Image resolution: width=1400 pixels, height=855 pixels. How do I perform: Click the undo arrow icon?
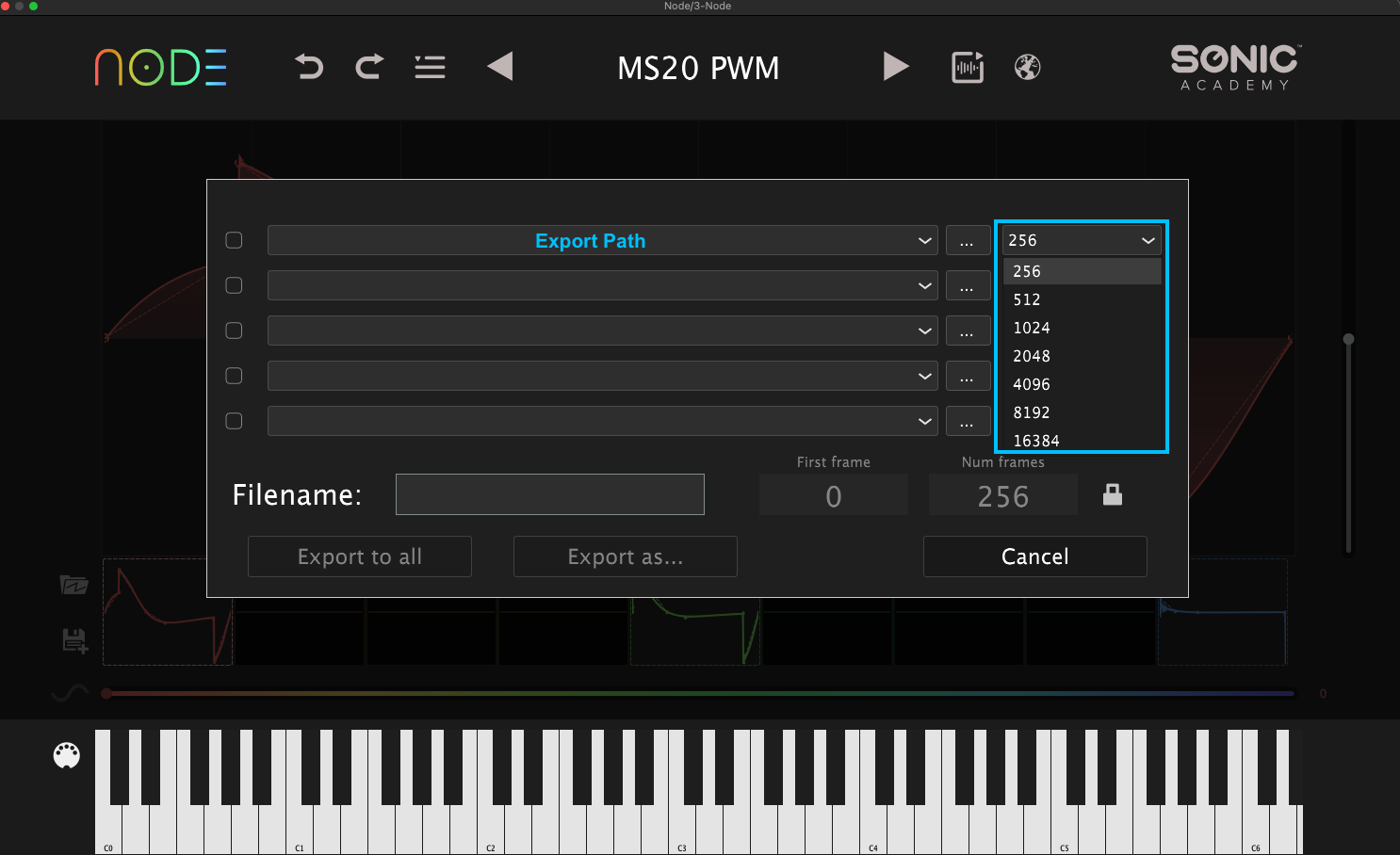[309, 67]
